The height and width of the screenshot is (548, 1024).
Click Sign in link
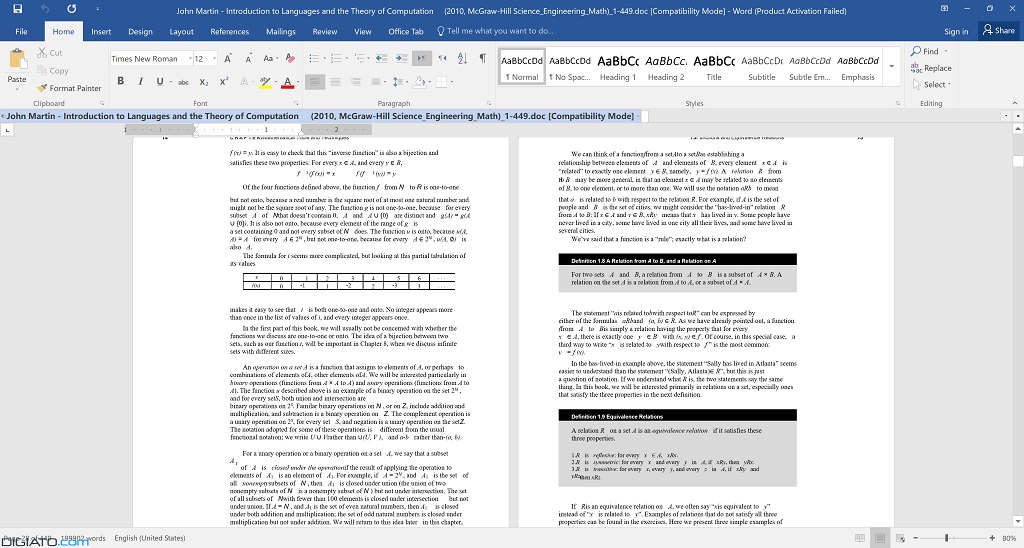[x=956, y=31]
